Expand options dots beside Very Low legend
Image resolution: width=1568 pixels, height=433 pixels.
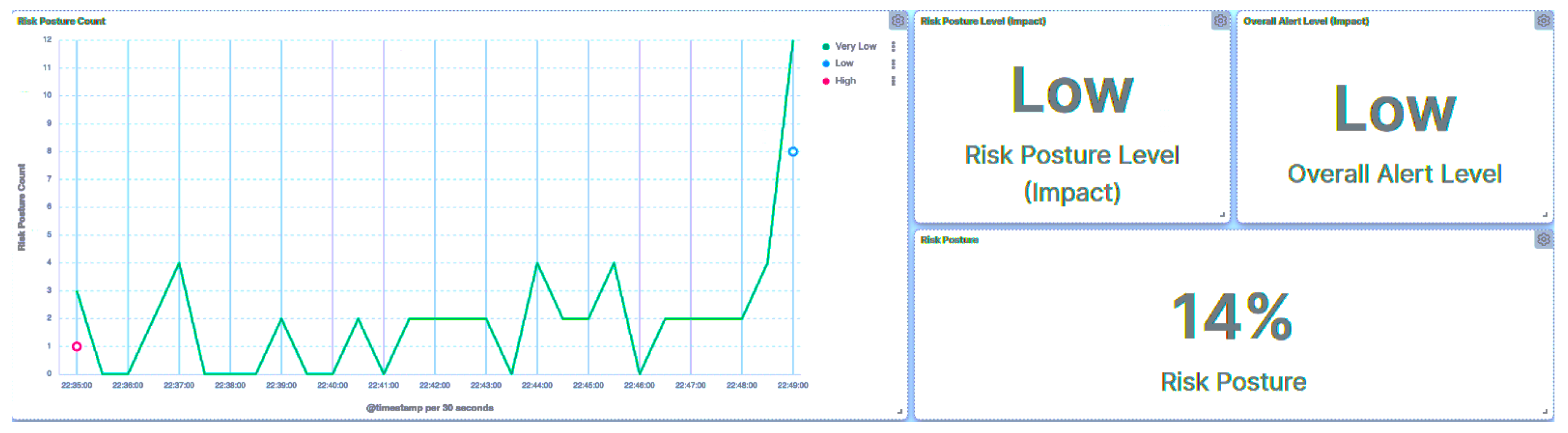pos(893,46)
